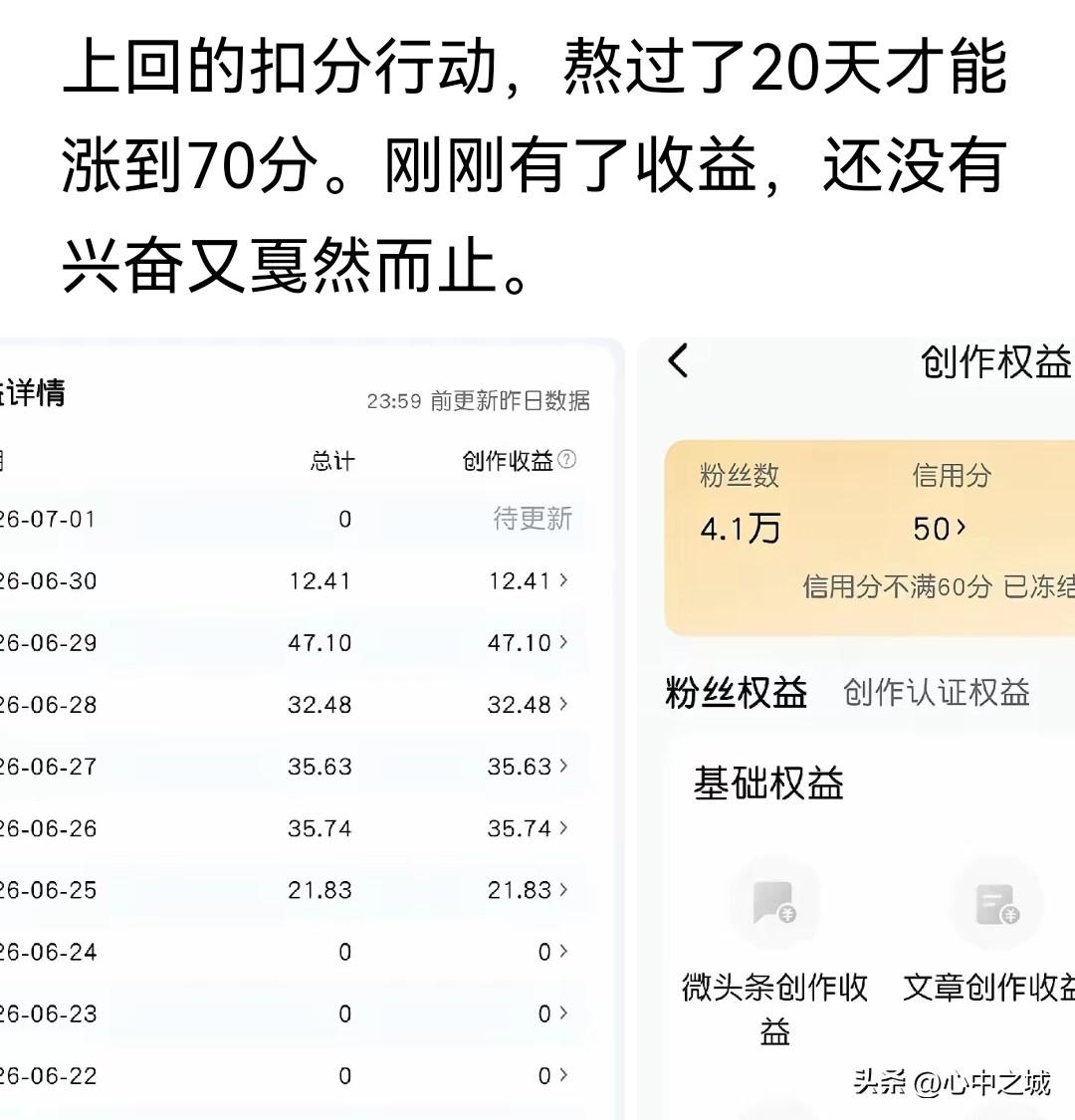1075x1120 pixels.
Task: Click the 微头条创作收益 label
Action: 774,1008
